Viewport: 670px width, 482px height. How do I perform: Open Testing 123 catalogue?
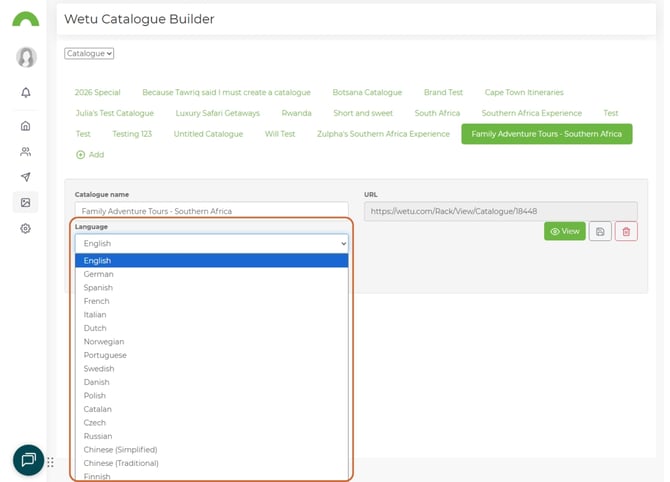[x=132, y=134]
